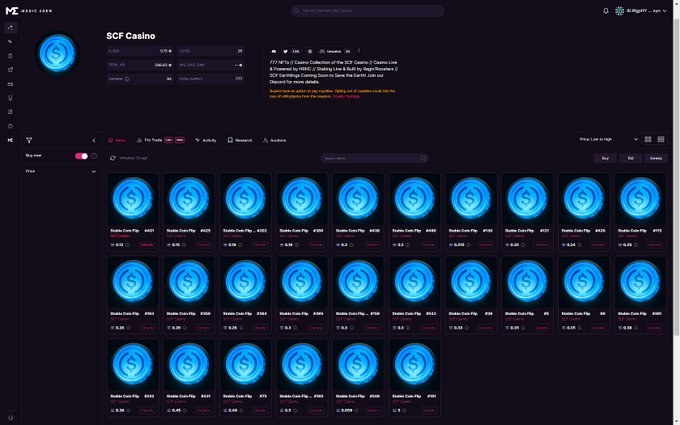
Task: Open the collection's Twitter icon
Action: pos(285,51)
